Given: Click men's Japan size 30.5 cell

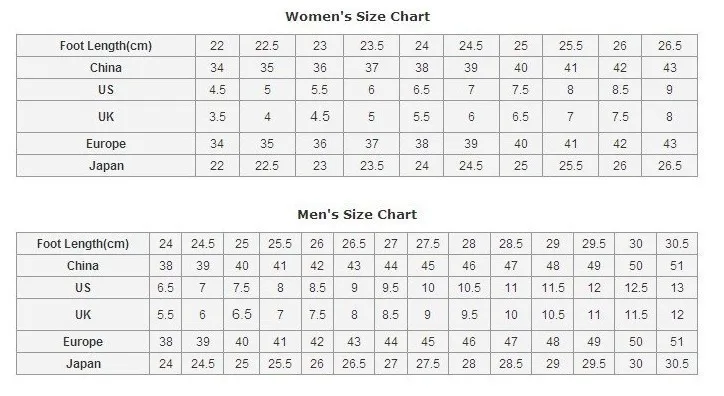Looking at the screenshot, I should 677,364.
